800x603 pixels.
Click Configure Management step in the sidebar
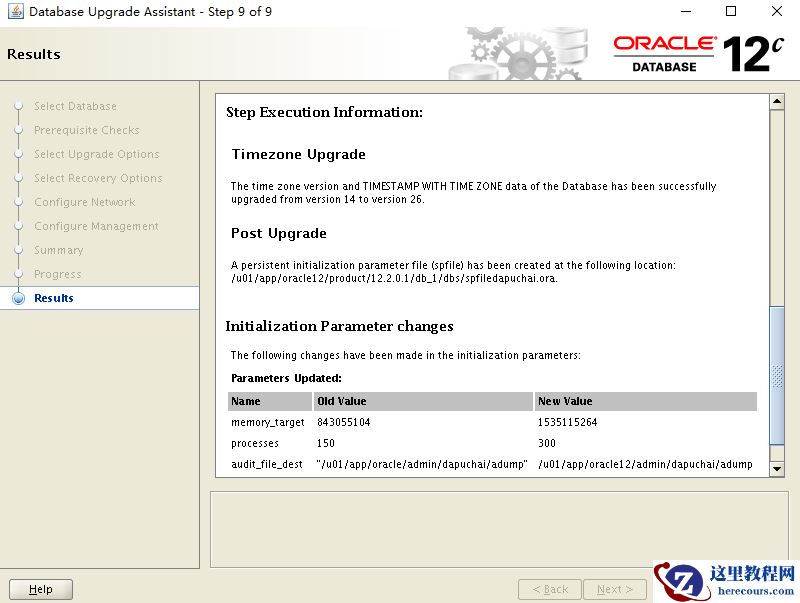pos(96,226)
